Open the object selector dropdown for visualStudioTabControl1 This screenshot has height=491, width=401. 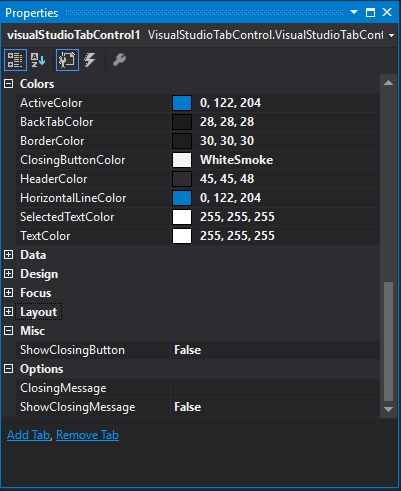pos(391,35)
